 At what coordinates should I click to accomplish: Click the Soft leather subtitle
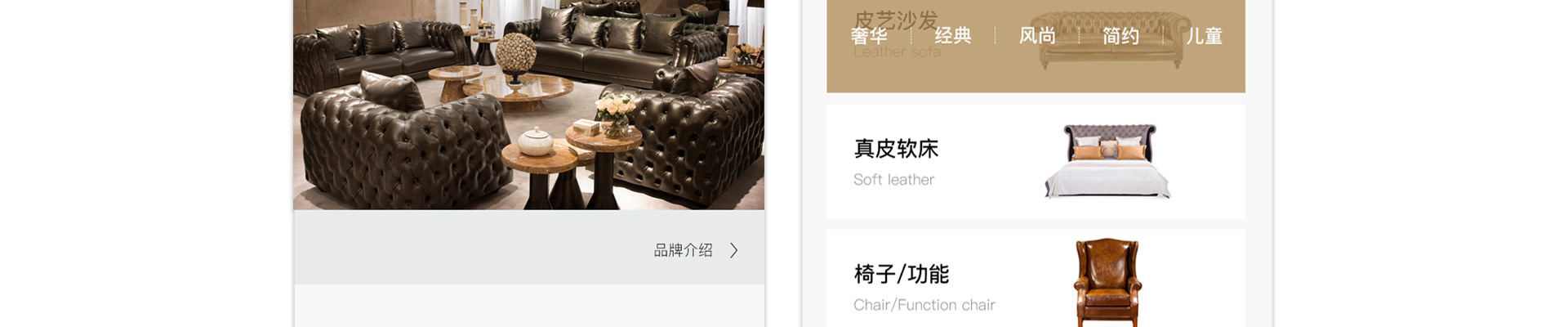[x=893, y=180]
